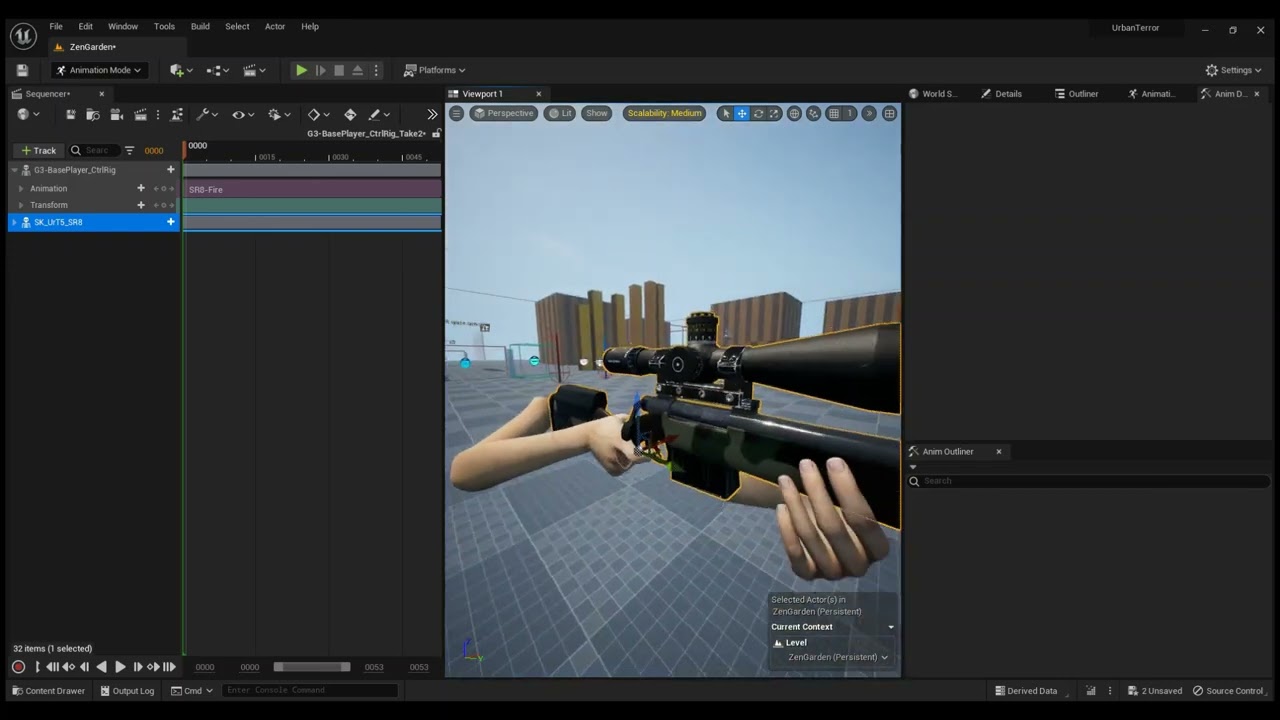The image size is (1280, 720).
Task: Open the diamond key options dropdown
Action: [x=319, y=115]
